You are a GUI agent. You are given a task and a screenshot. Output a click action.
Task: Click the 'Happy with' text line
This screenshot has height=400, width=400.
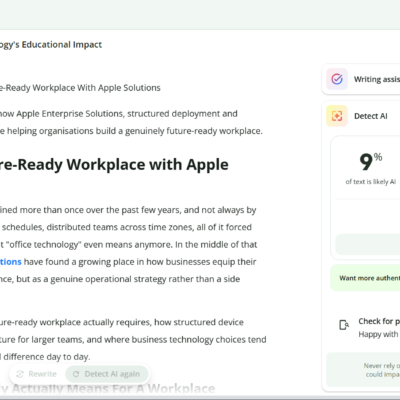(x=379, y=334)
